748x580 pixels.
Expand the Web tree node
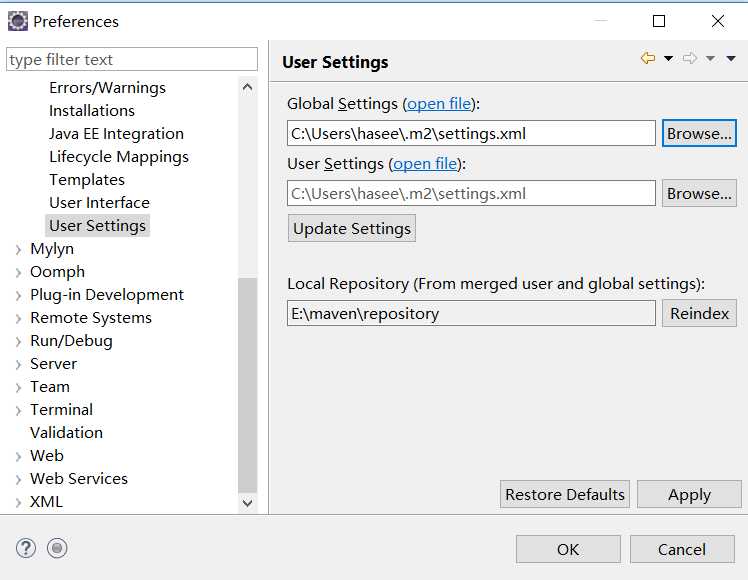pos(18,456)
